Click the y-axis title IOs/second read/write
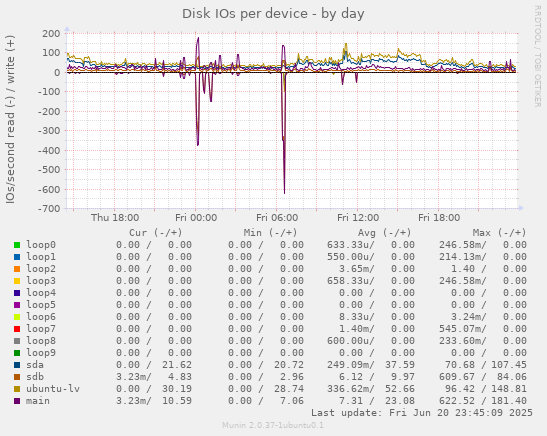547x436 pixels. pos(10,119)
